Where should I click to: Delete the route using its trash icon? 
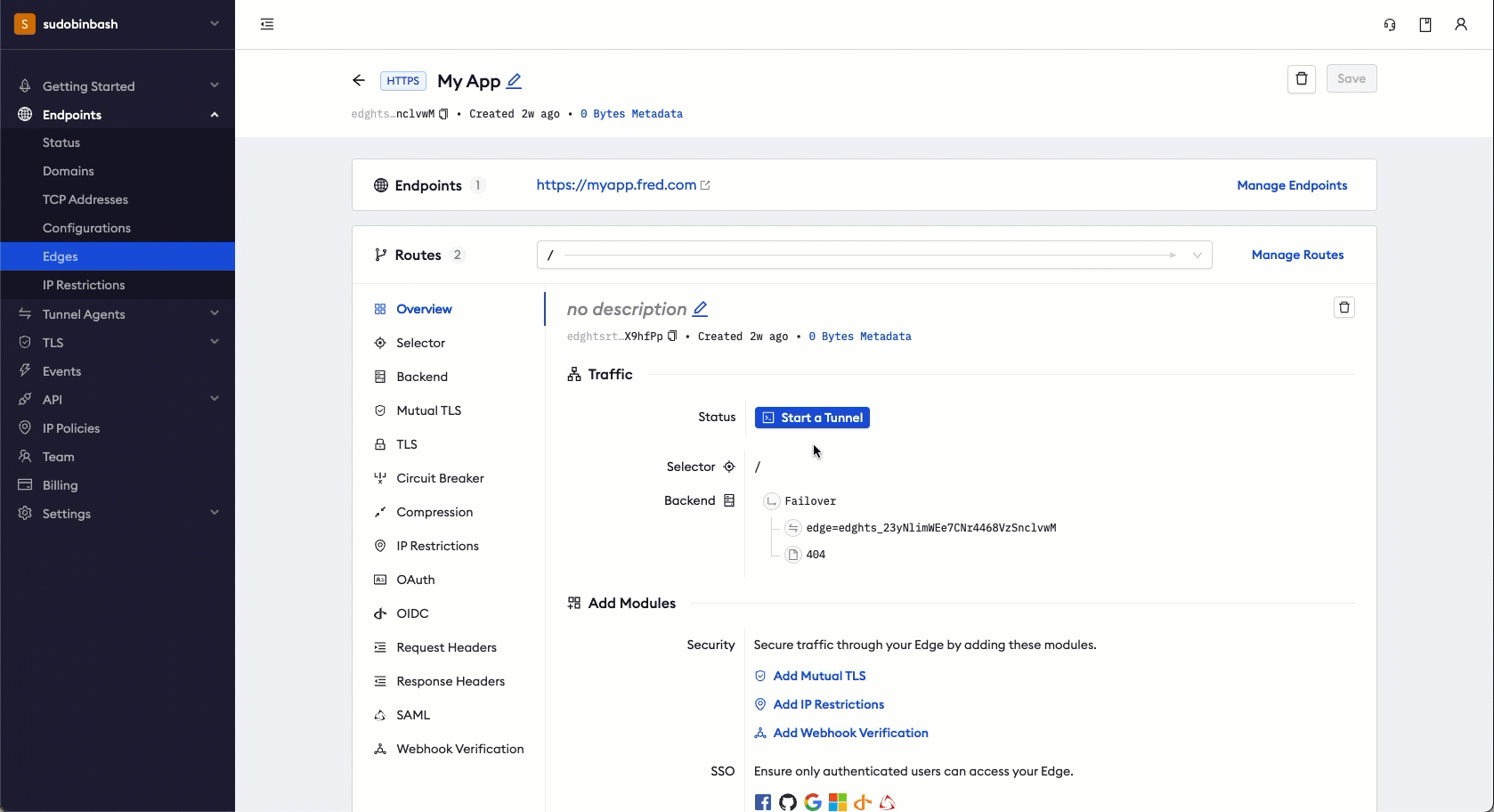pyautogui.click(x=1344, y=308)
